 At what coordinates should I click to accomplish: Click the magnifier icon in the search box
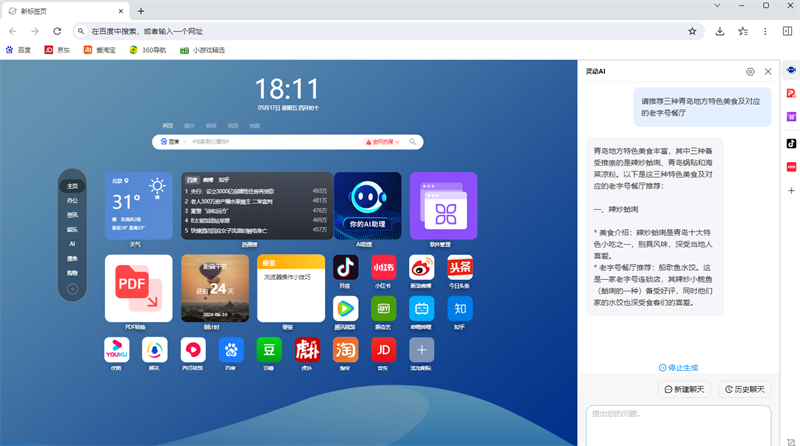(412, 142)
